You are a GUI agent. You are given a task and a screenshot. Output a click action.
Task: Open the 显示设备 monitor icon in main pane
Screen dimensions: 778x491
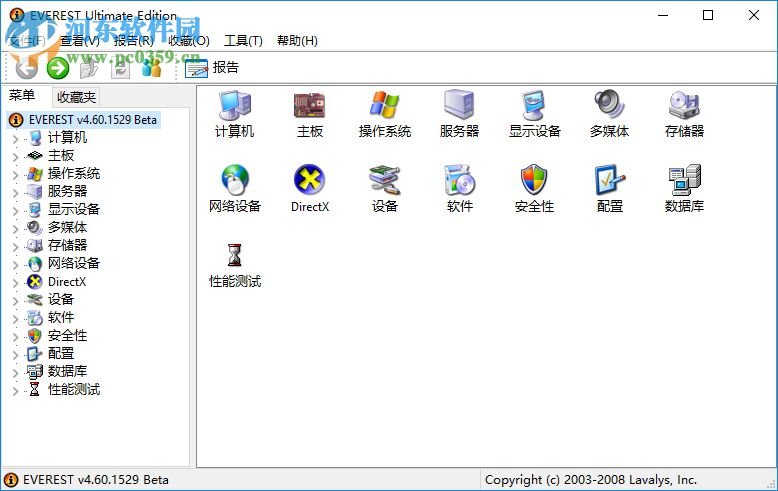point(534,105)
